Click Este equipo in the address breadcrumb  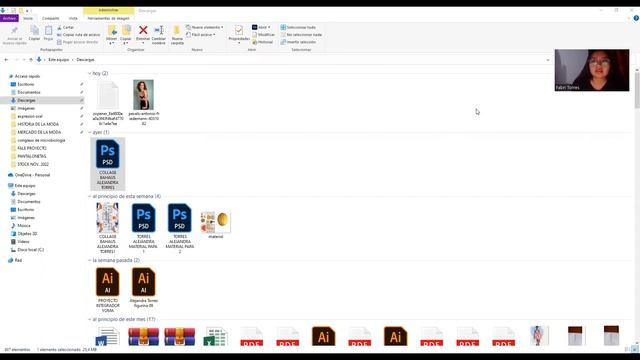click(x=59, y=60)
